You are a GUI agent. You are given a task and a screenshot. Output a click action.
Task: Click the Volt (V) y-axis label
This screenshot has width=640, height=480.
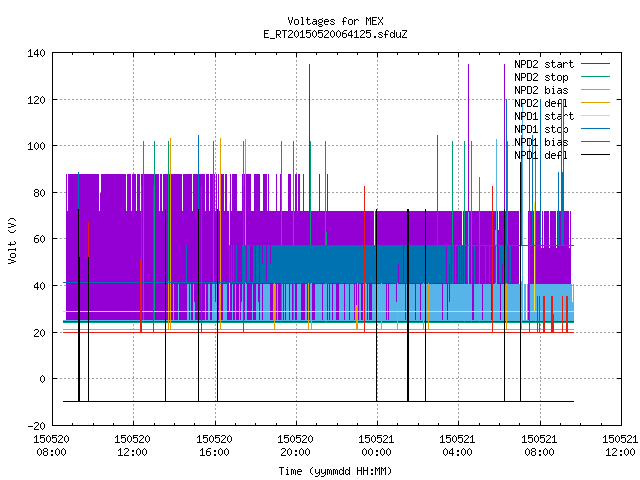[x=12, y=240]
